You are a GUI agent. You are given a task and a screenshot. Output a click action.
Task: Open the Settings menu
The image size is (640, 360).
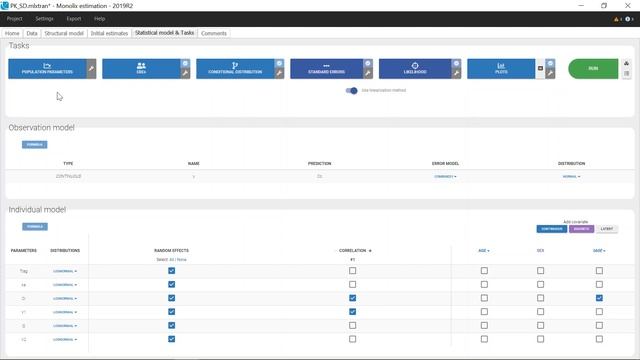[44, 19]
